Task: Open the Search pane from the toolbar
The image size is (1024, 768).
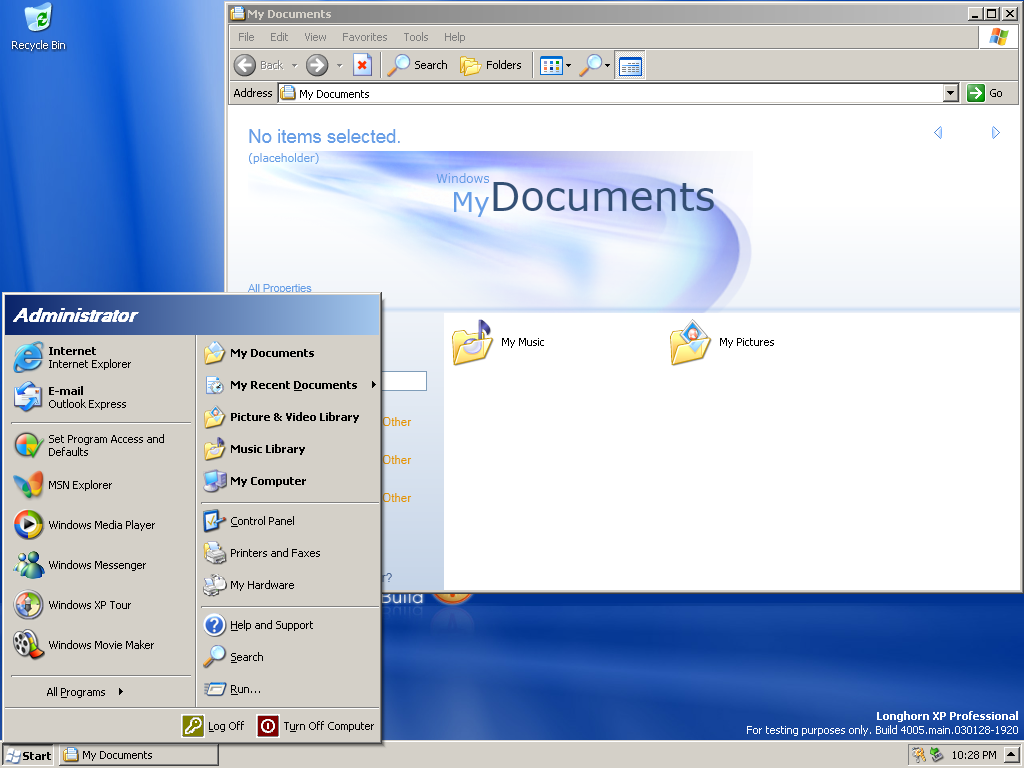Action: [418, 65]
